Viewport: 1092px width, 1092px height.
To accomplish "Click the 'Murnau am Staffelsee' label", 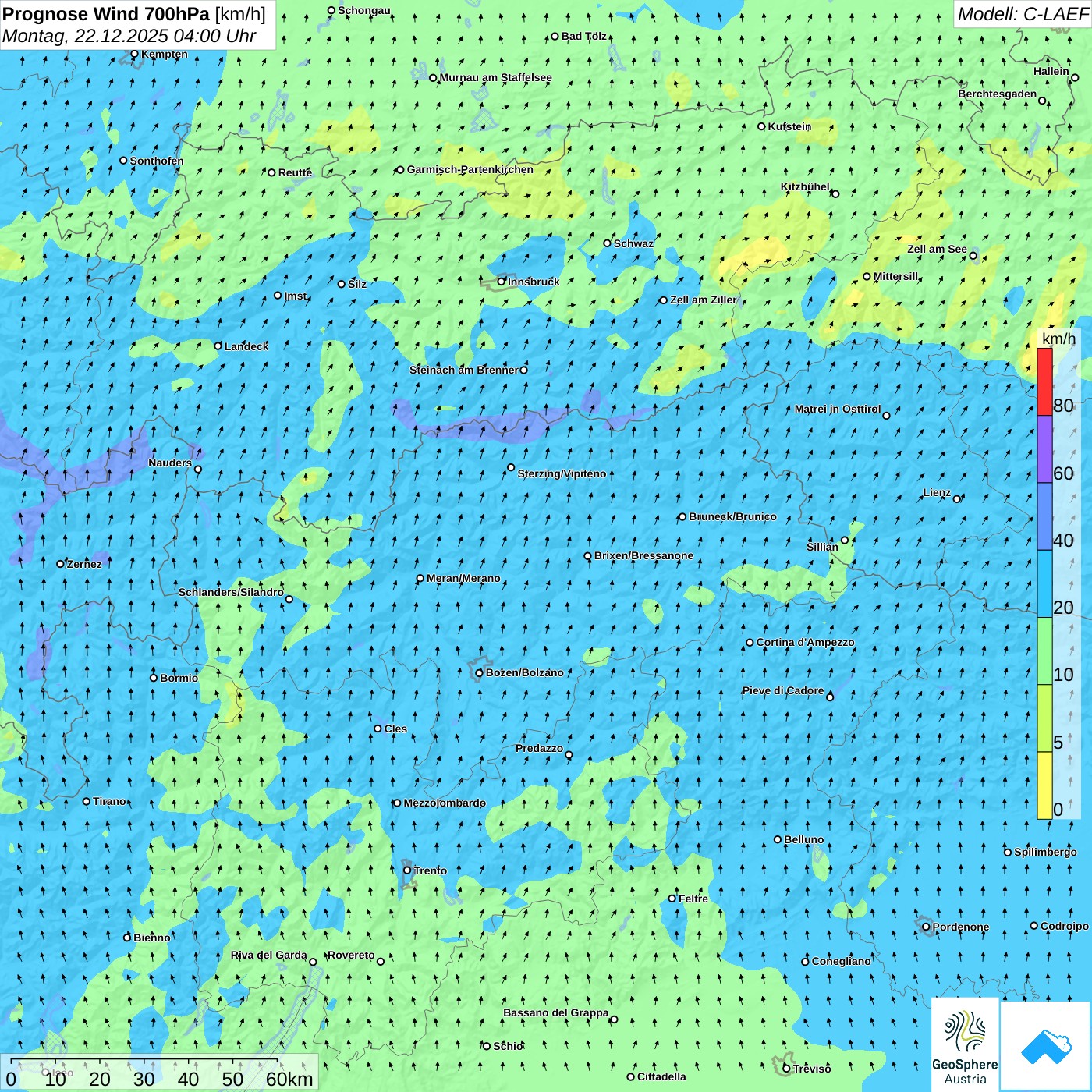I will 496,77.
